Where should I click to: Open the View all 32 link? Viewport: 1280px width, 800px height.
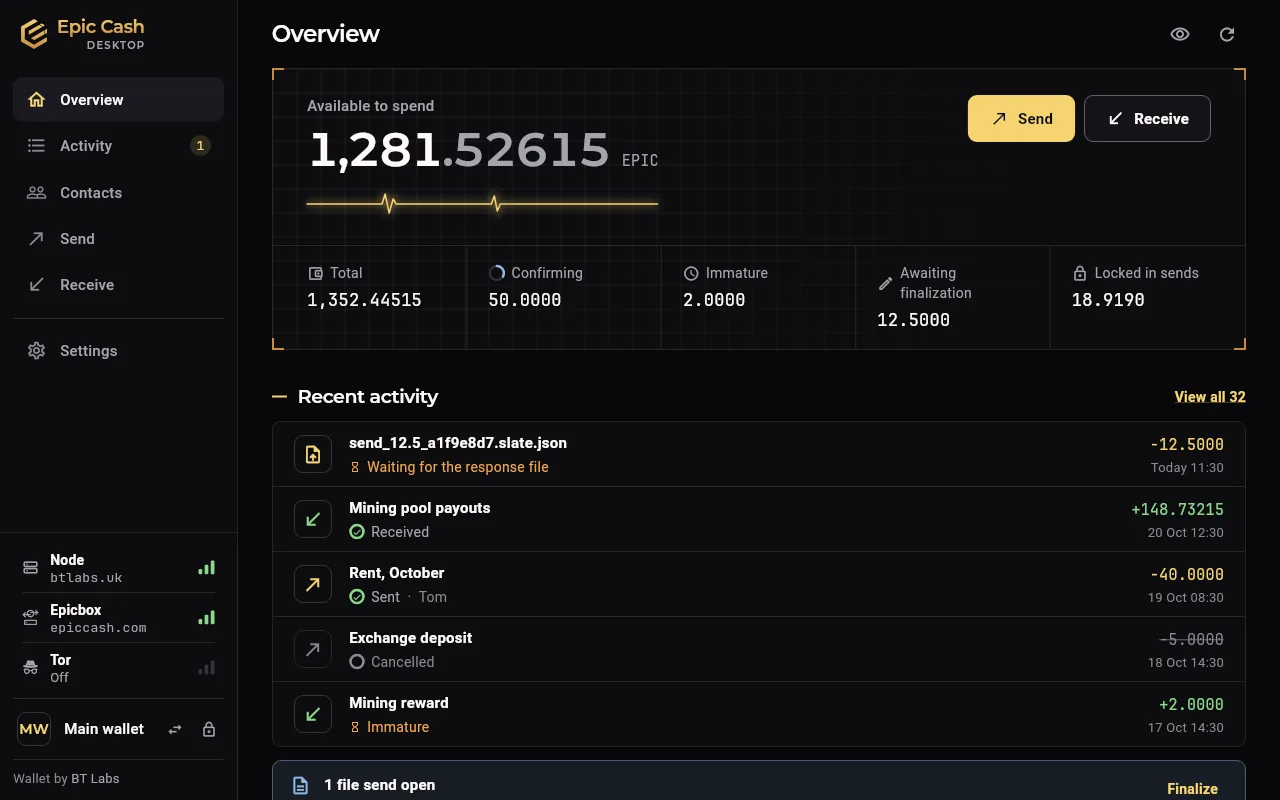coord(1210,397)
